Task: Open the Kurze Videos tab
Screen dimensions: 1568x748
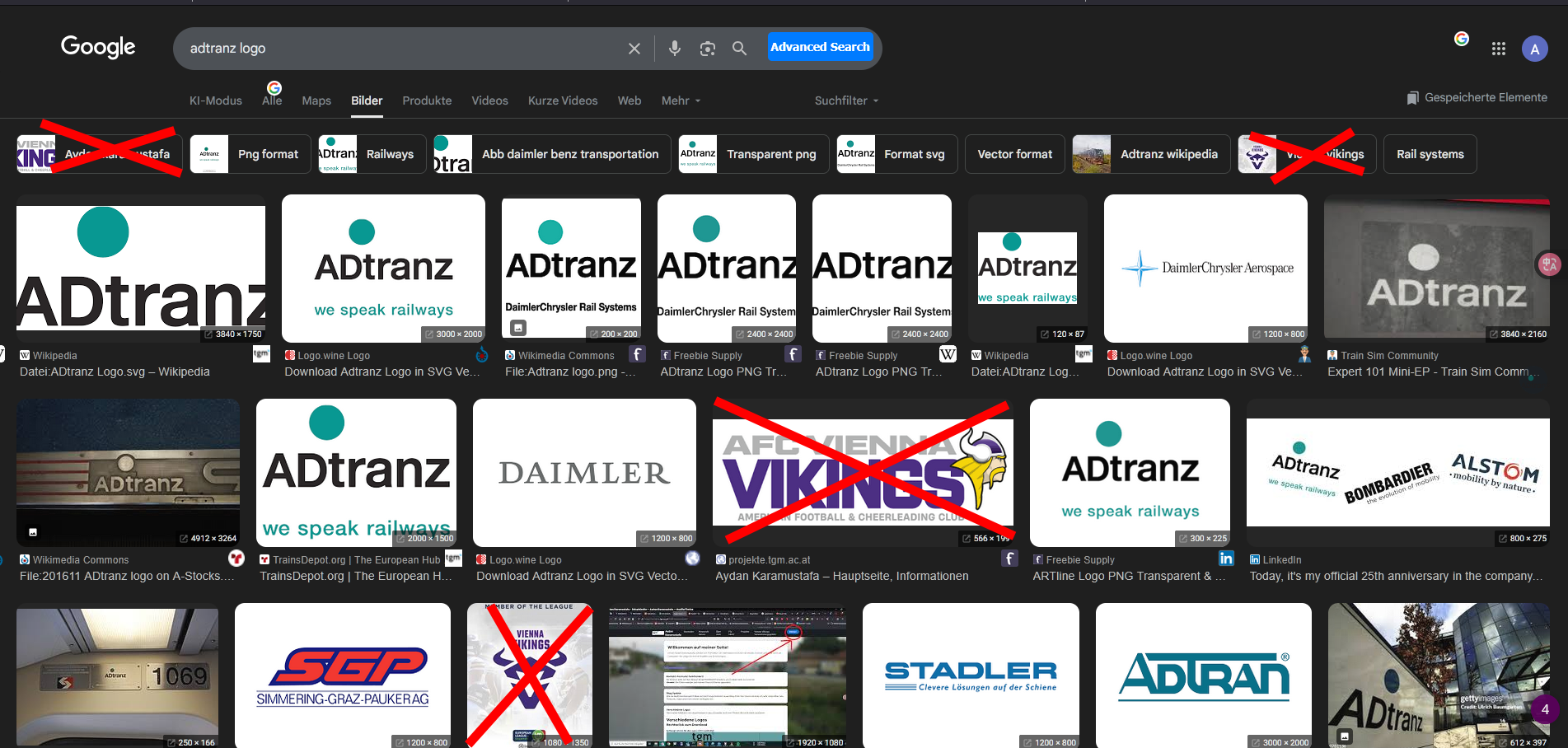Action: [x=563, y=101]
